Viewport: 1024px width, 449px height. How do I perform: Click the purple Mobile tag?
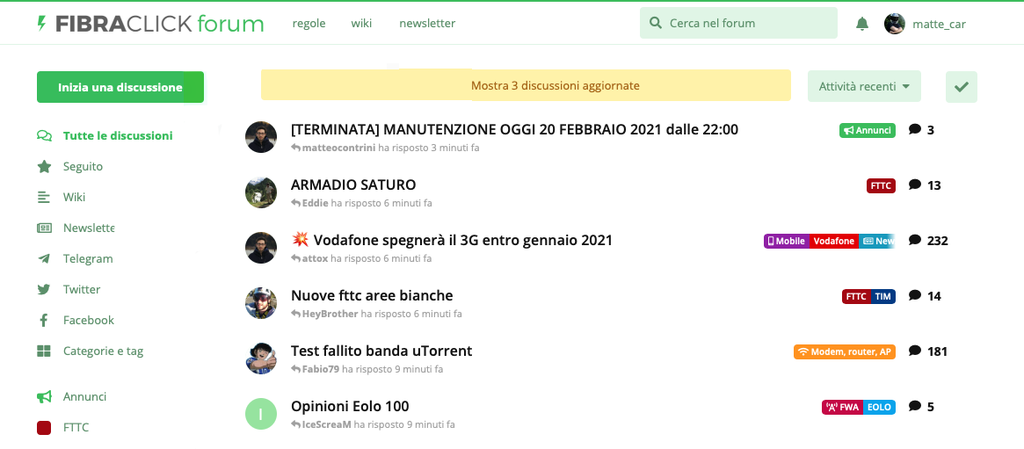click(x=786, y=241)
